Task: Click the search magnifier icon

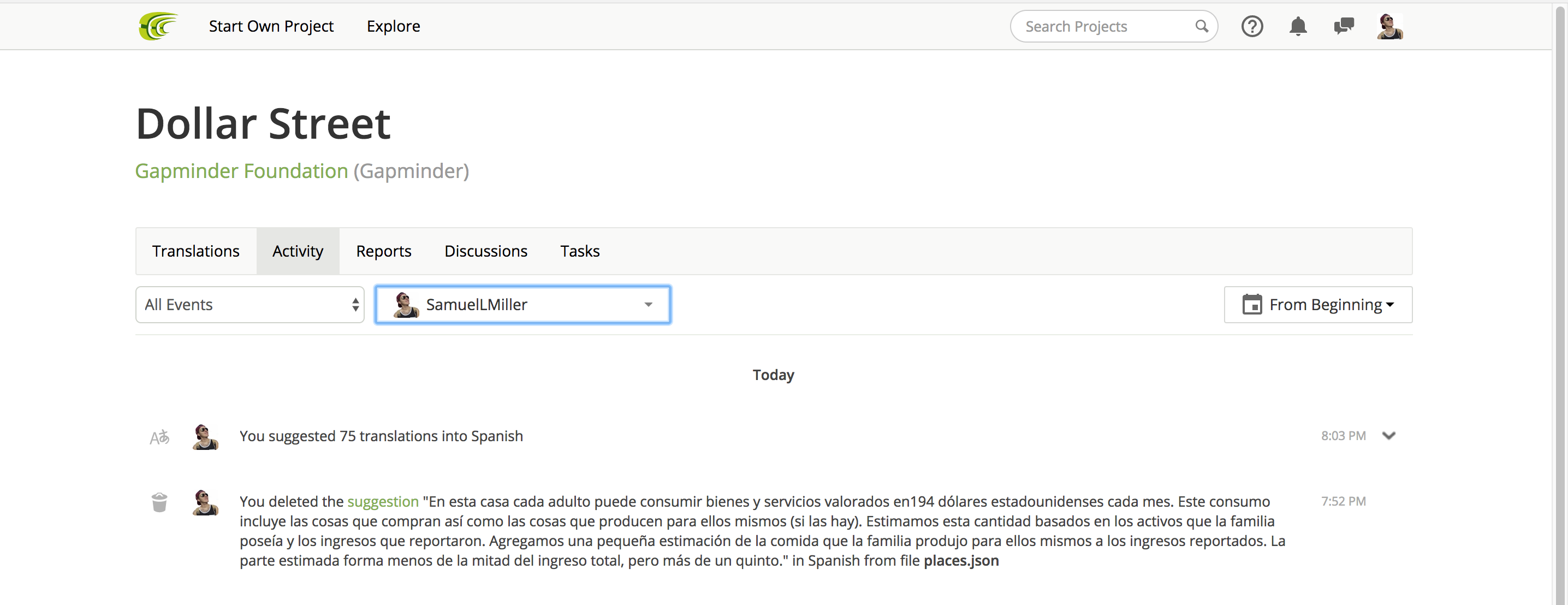Action: tap(1201, 26)
